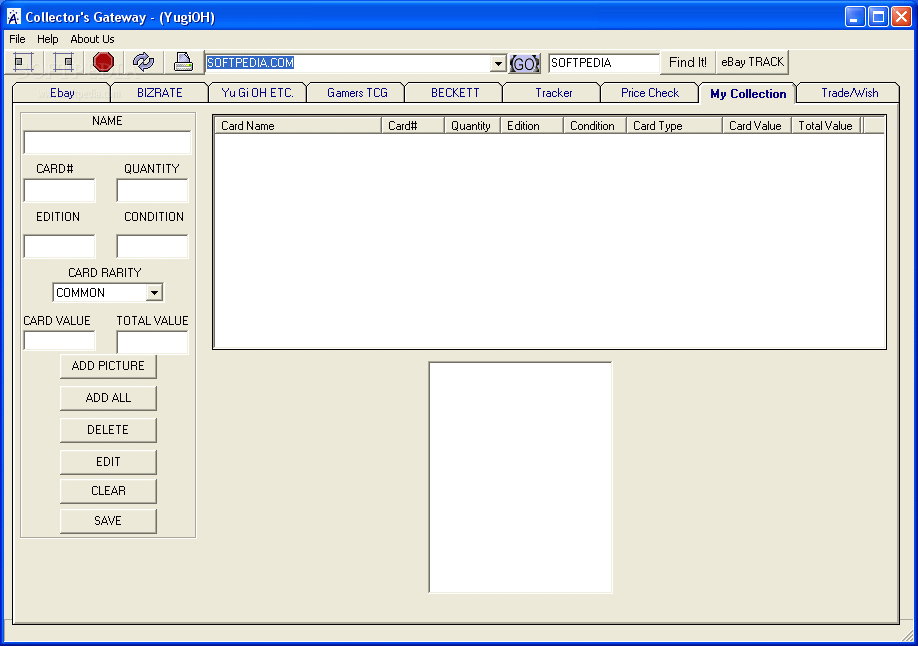The width and height of the screenshot is (918, 646).
Task: Click the Find It! button
Action: (x=687, y=62)
